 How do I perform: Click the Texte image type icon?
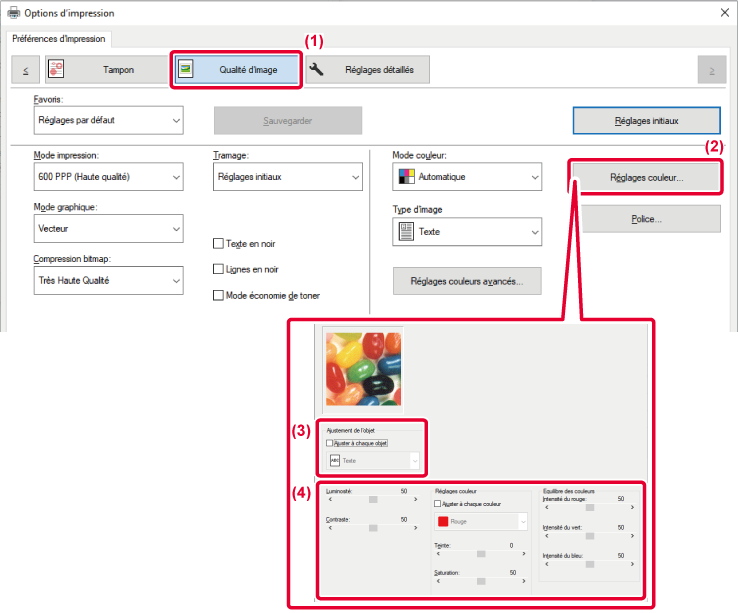pos(404,231)
